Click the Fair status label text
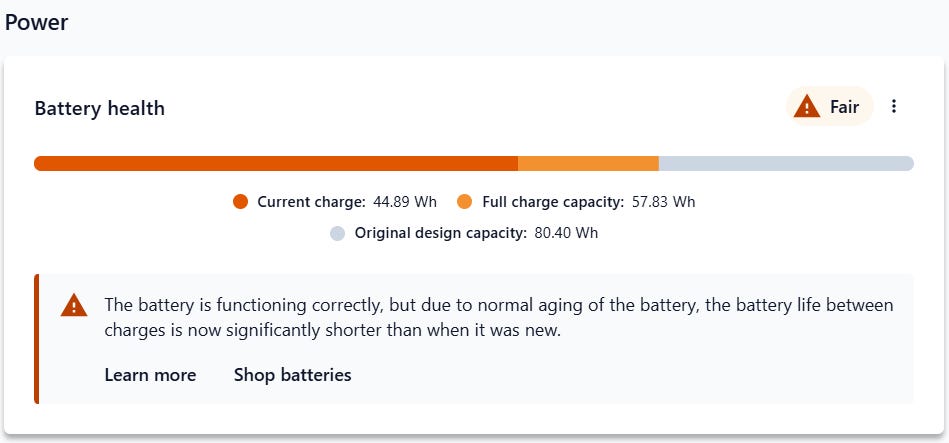949x443 pixels. click(844, 107)
